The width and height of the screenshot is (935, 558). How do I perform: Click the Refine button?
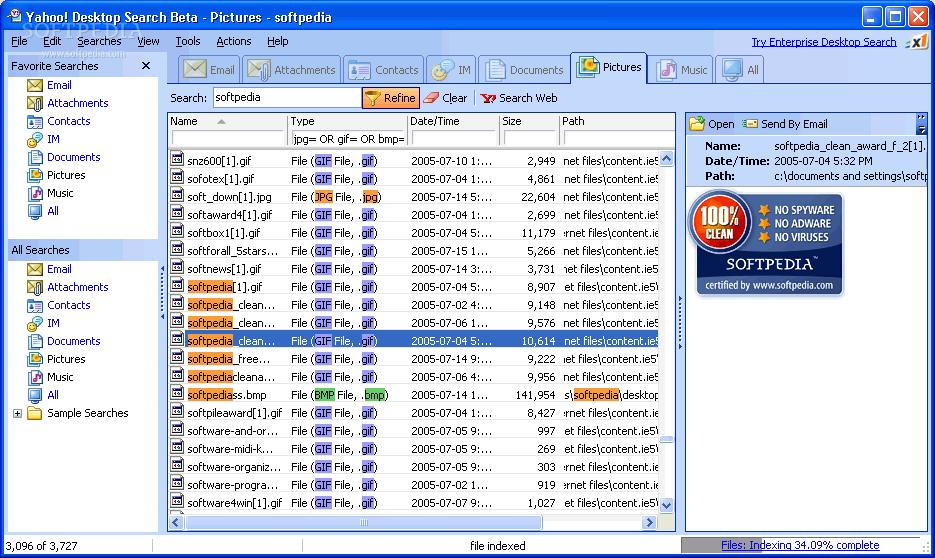[391, 98]
